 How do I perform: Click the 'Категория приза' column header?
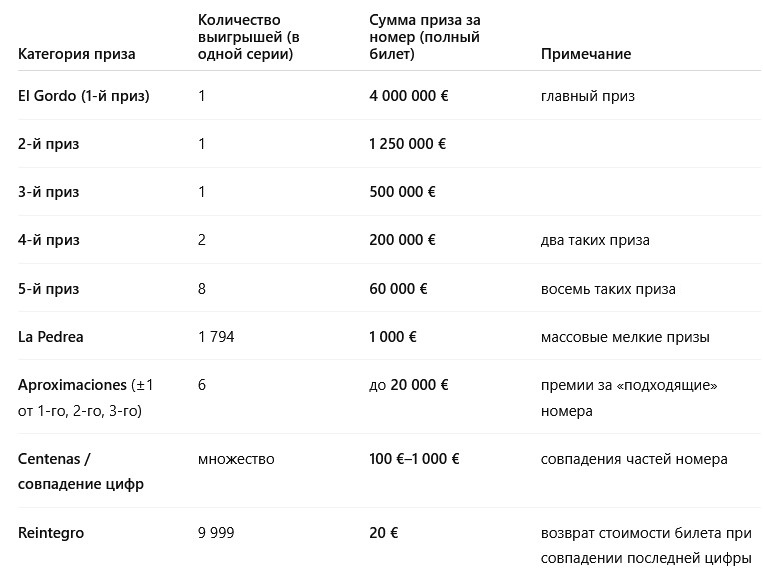[76, 54]
